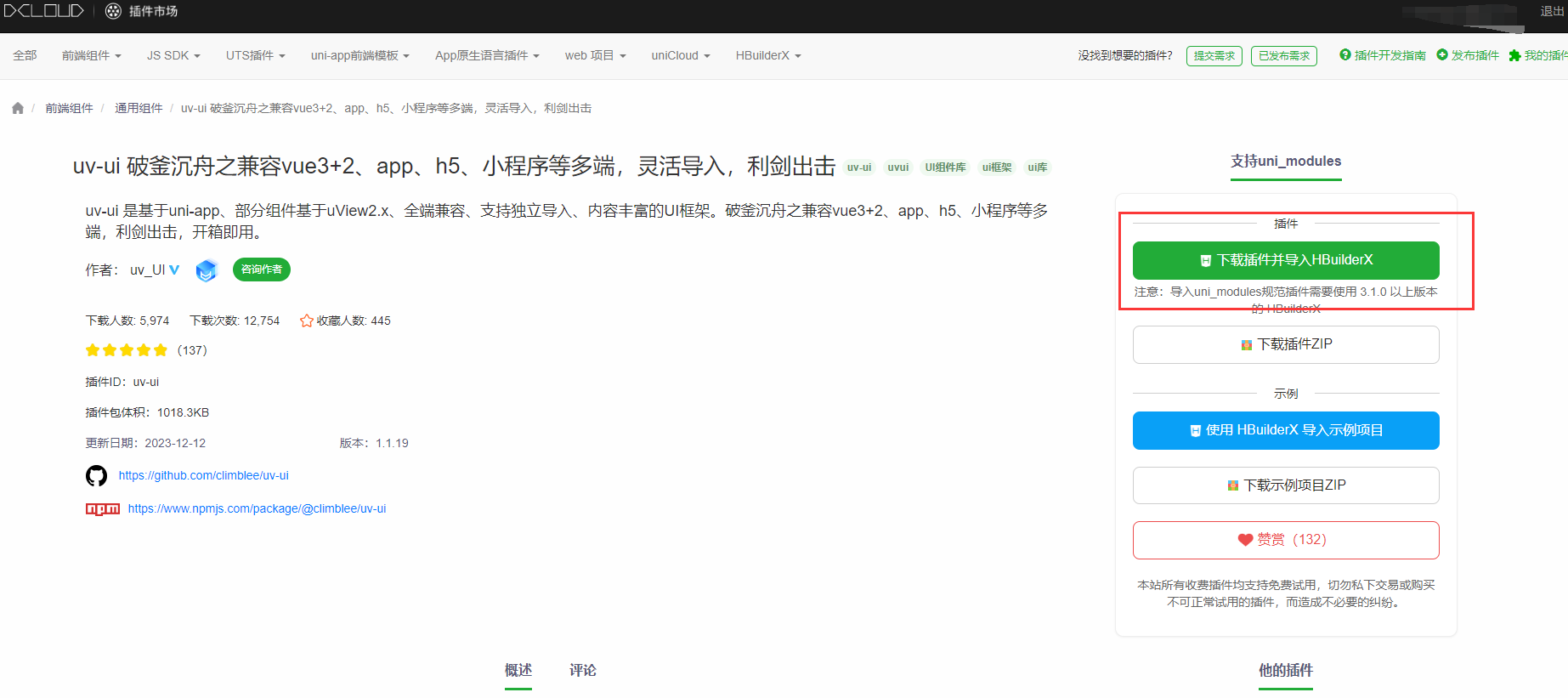This screenshot has width=1568, height=698.
Task: Expand UTS插件 dropdown
Action: point(256,55)
